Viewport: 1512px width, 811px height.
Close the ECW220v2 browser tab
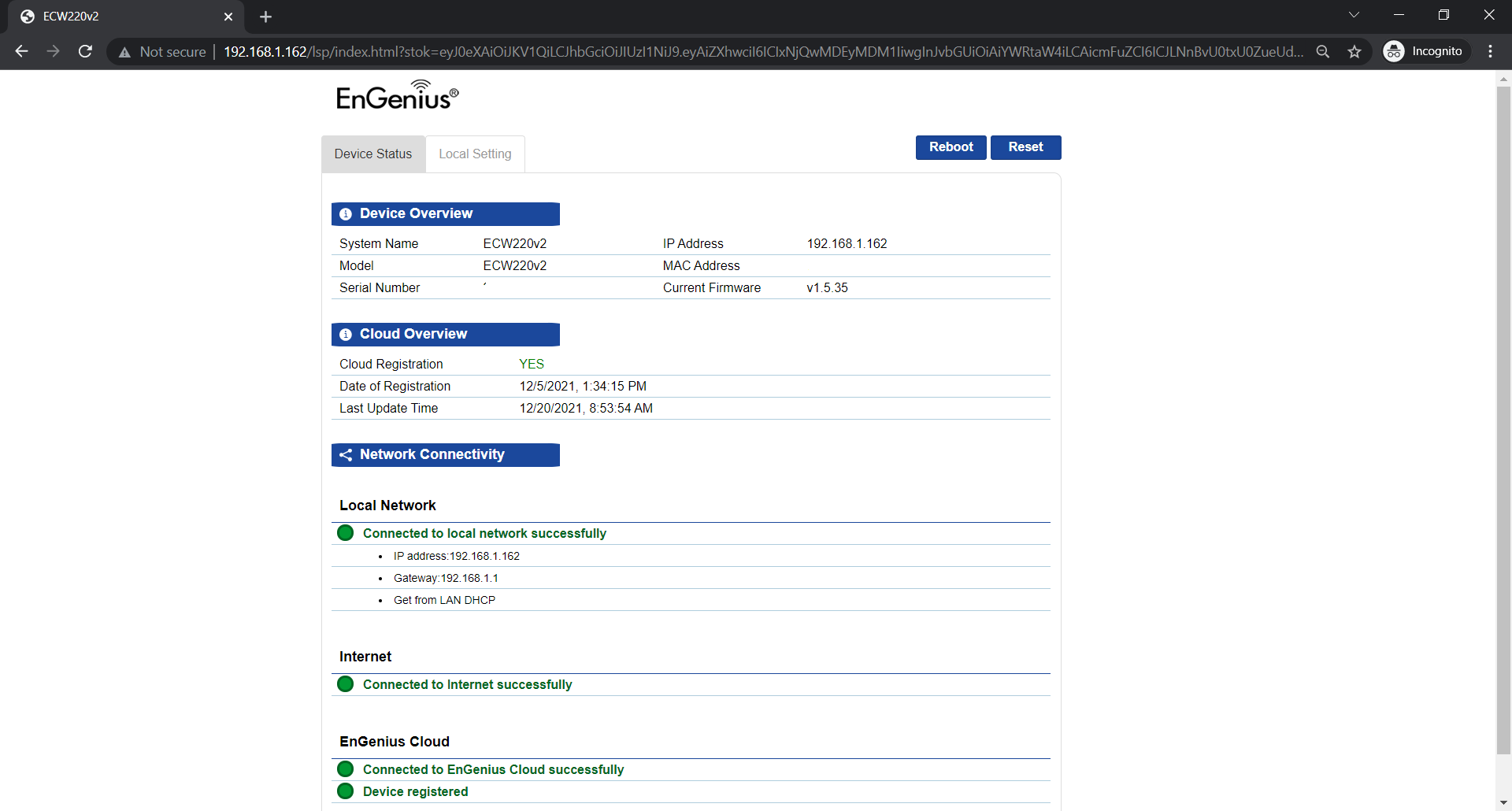[228, 17]
